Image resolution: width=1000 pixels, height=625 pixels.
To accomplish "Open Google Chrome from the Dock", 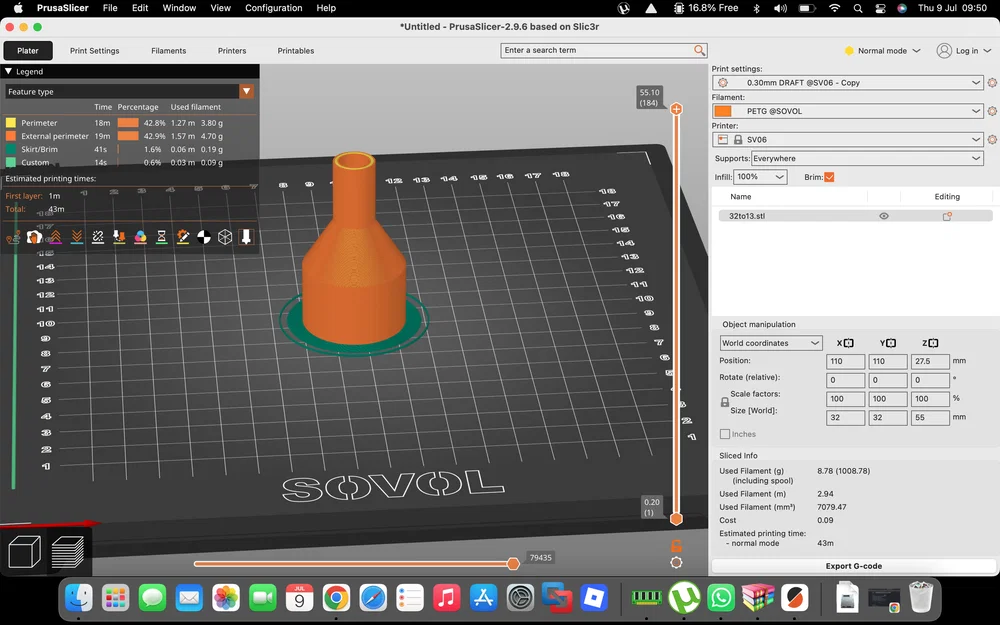I will tap(335, 598).
